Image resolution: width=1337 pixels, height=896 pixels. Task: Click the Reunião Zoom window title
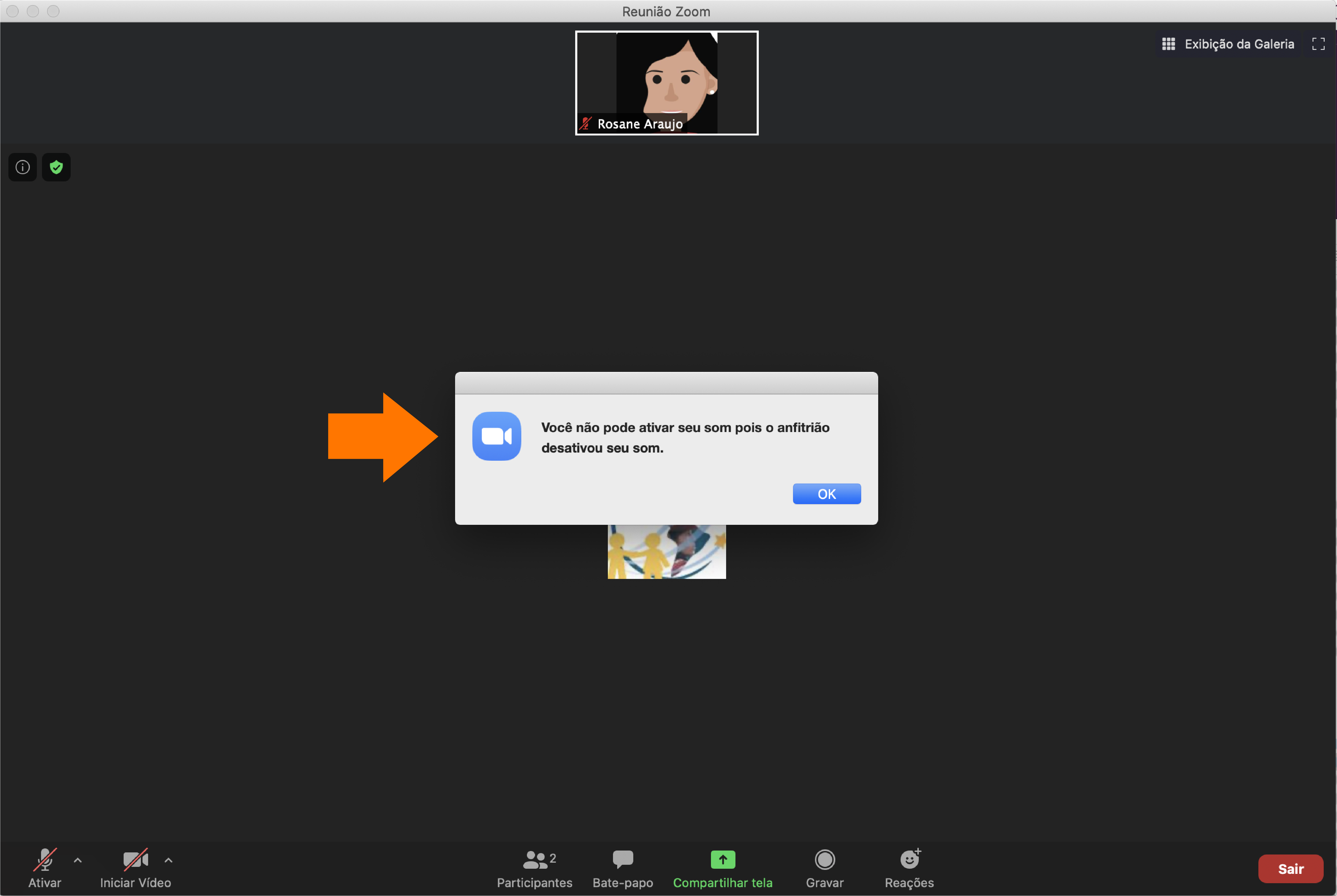[x=666, y=11]
